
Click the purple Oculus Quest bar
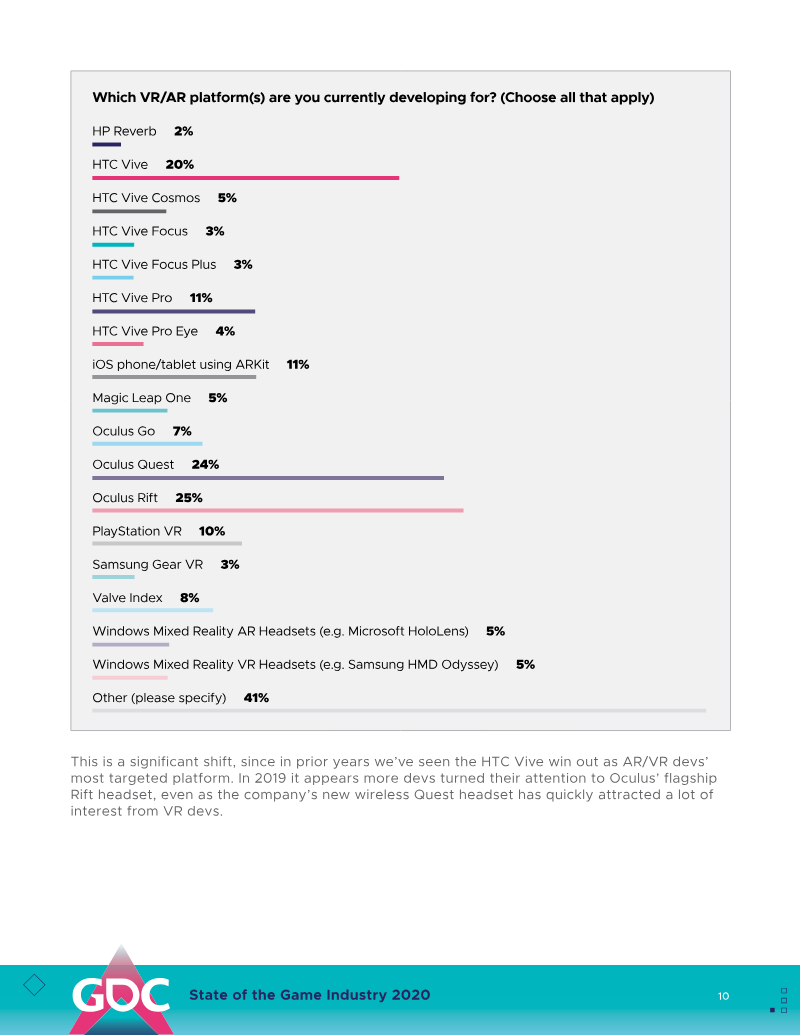coord(268,478)
